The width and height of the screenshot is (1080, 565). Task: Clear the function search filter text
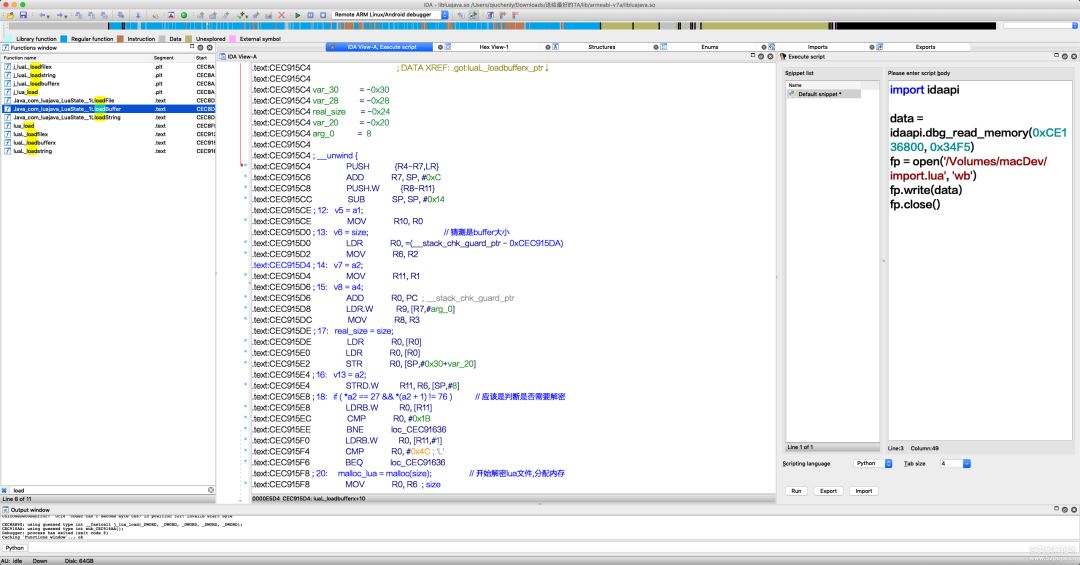[x=209, y=490]
